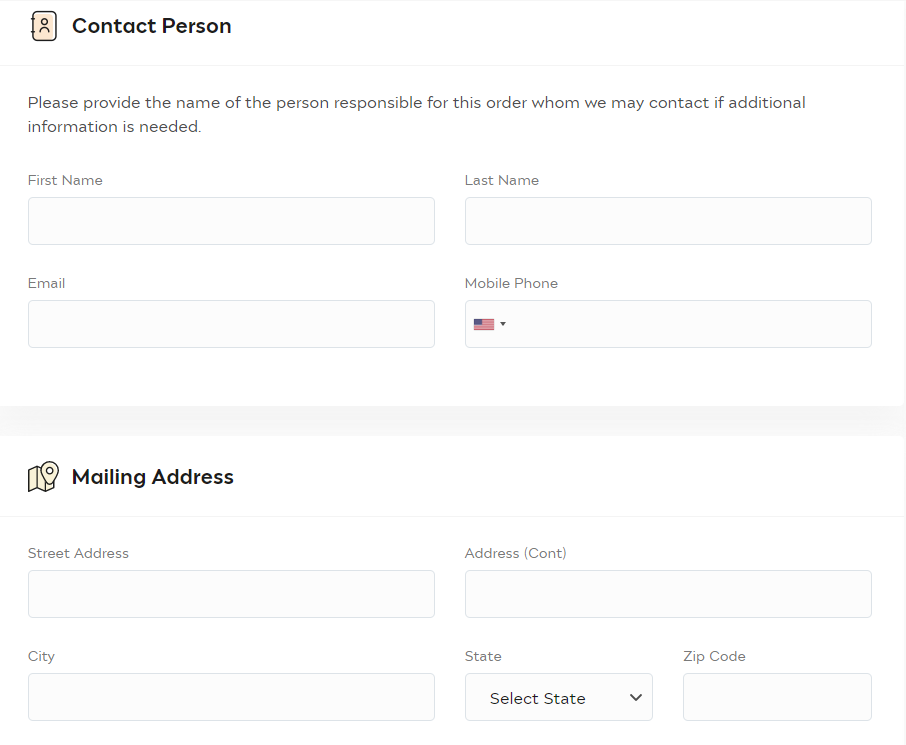The width and height of the screenshot is (906, 745).
Task: Click the Address (Cont) input field
Action: 668,594
